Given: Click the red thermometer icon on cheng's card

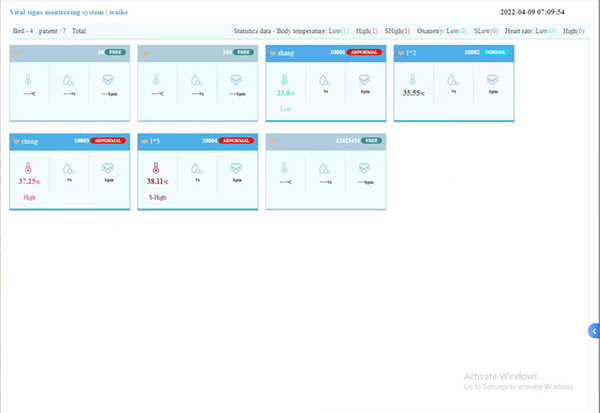Looking at the screenshot, I should [28, 168].
